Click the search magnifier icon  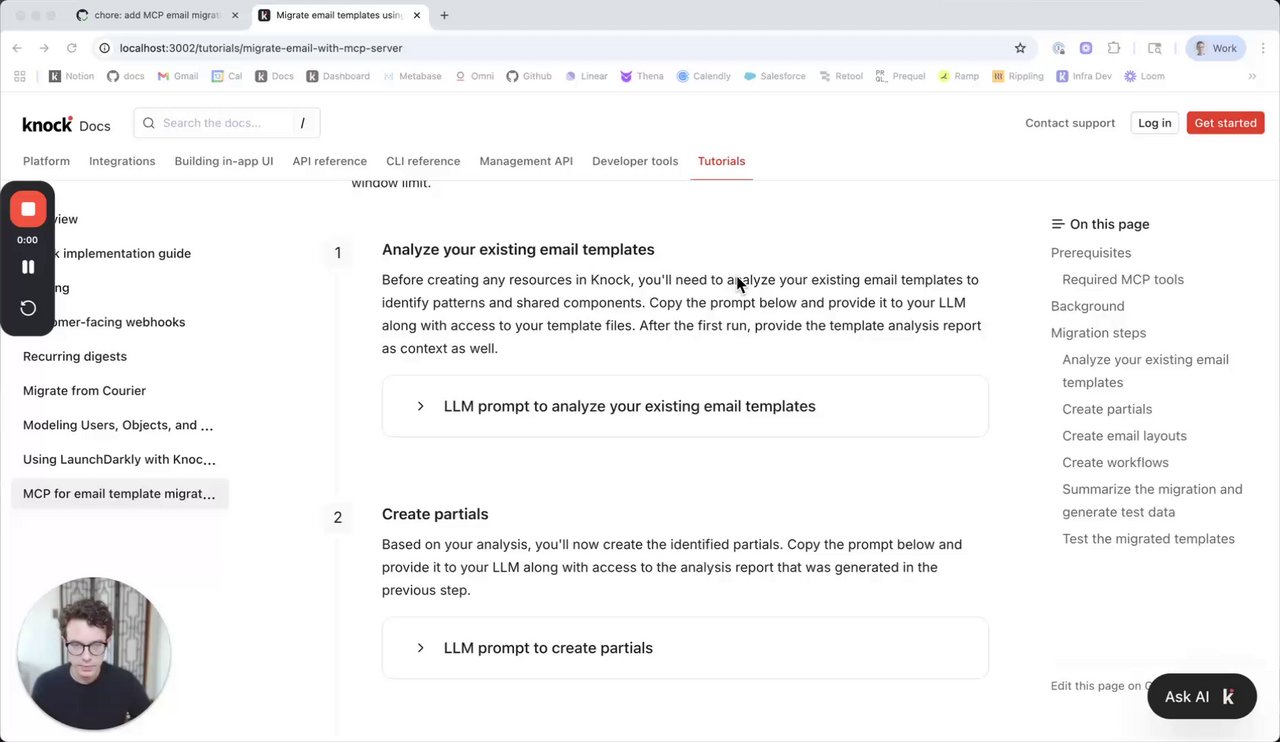click(149, 123)
